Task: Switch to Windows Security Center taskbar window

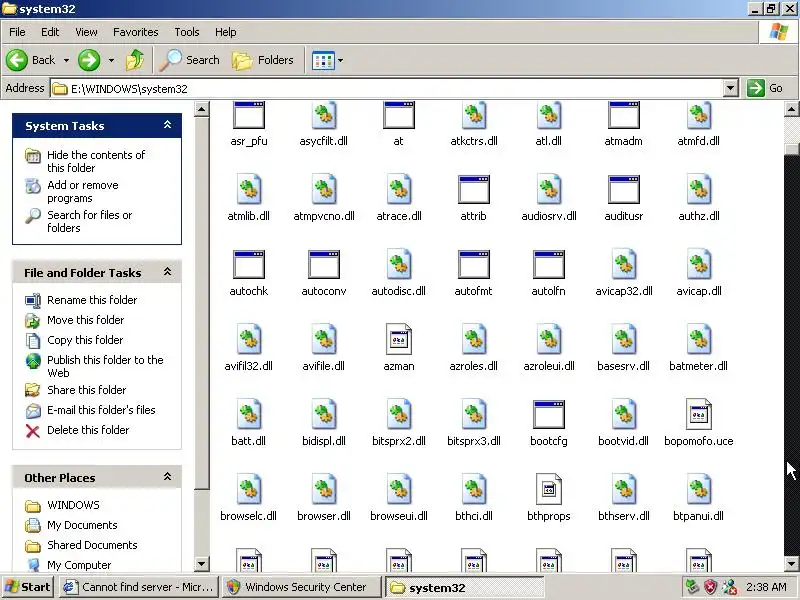Action: pos(302,587)
